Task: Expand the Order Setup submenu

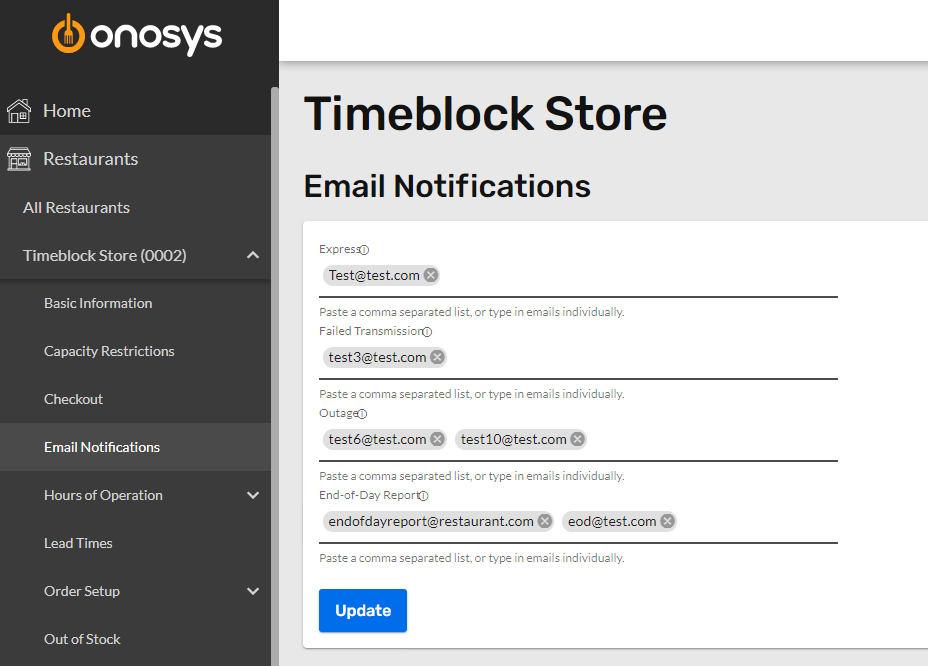Action: [253, 591]
